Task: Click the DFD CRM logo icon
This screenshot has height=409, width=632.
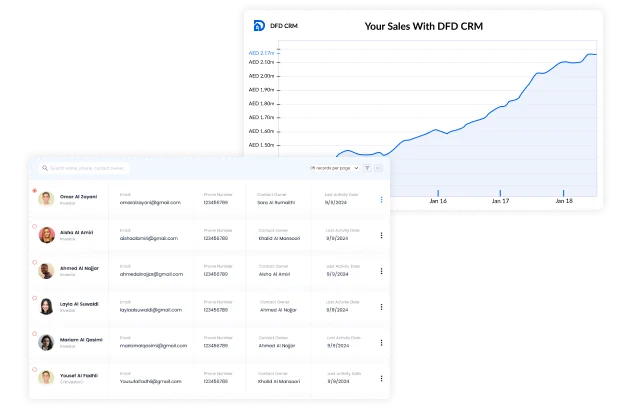Action: coord(259,26)
